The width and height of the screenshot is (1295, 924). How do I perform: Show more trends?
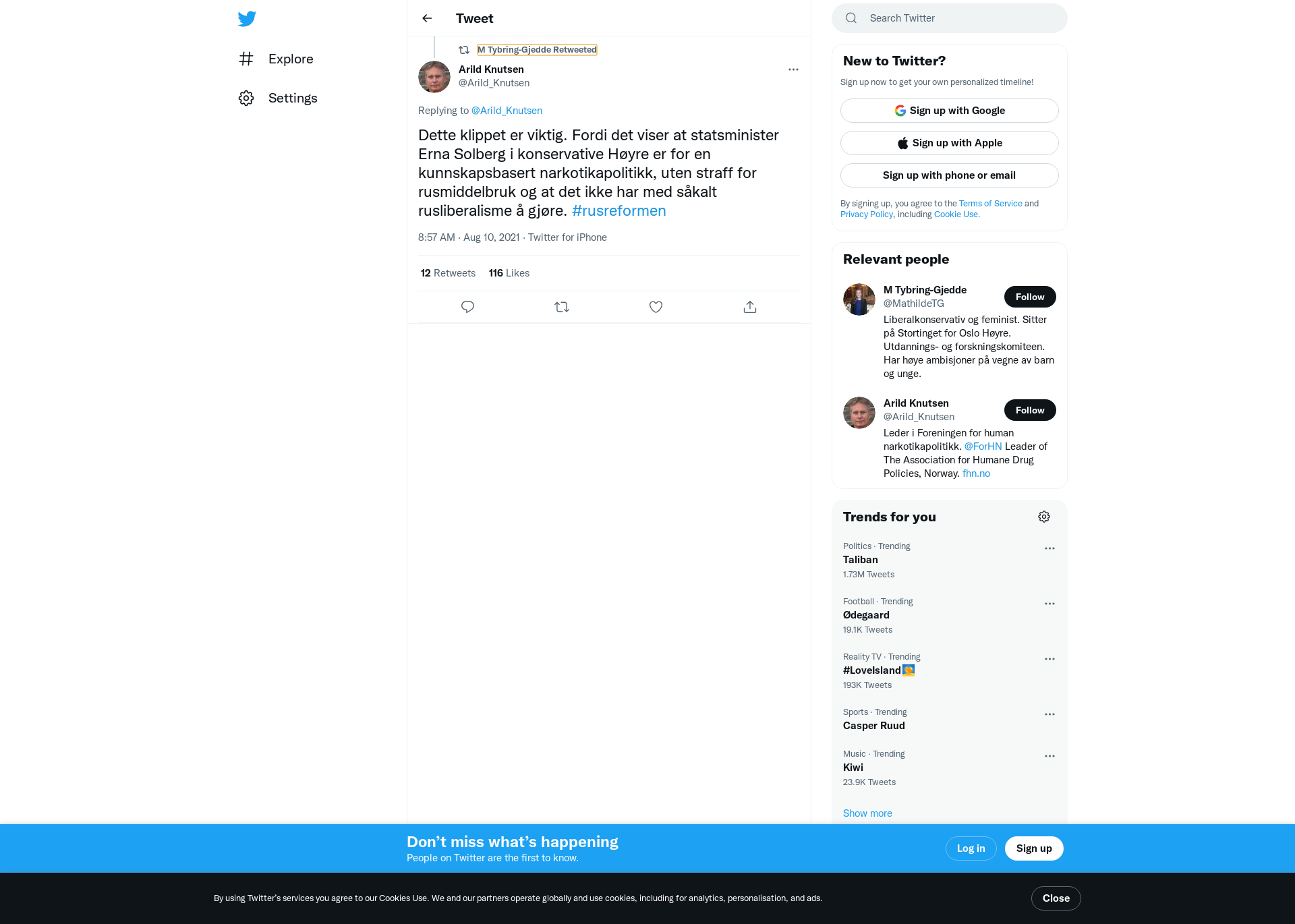(867, 813)
